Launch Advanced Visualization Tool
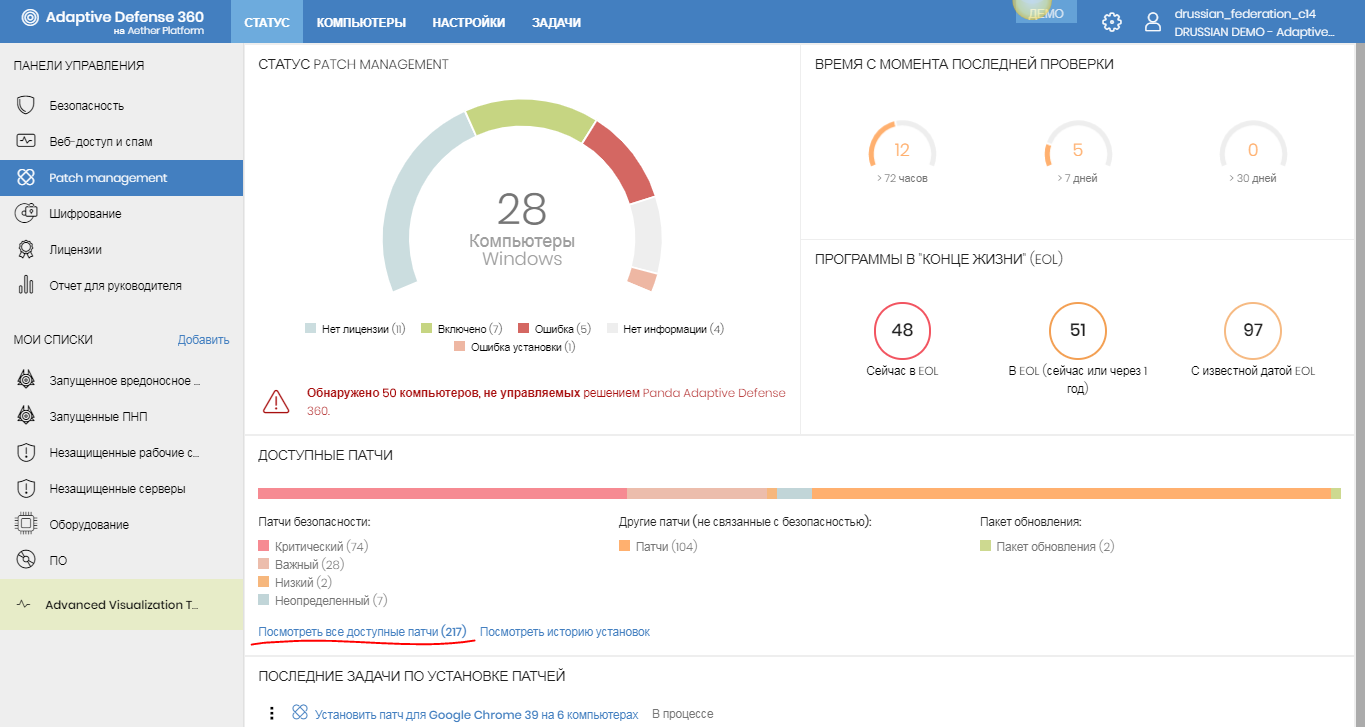1365x727 pixels. click(x=121, y=605)
